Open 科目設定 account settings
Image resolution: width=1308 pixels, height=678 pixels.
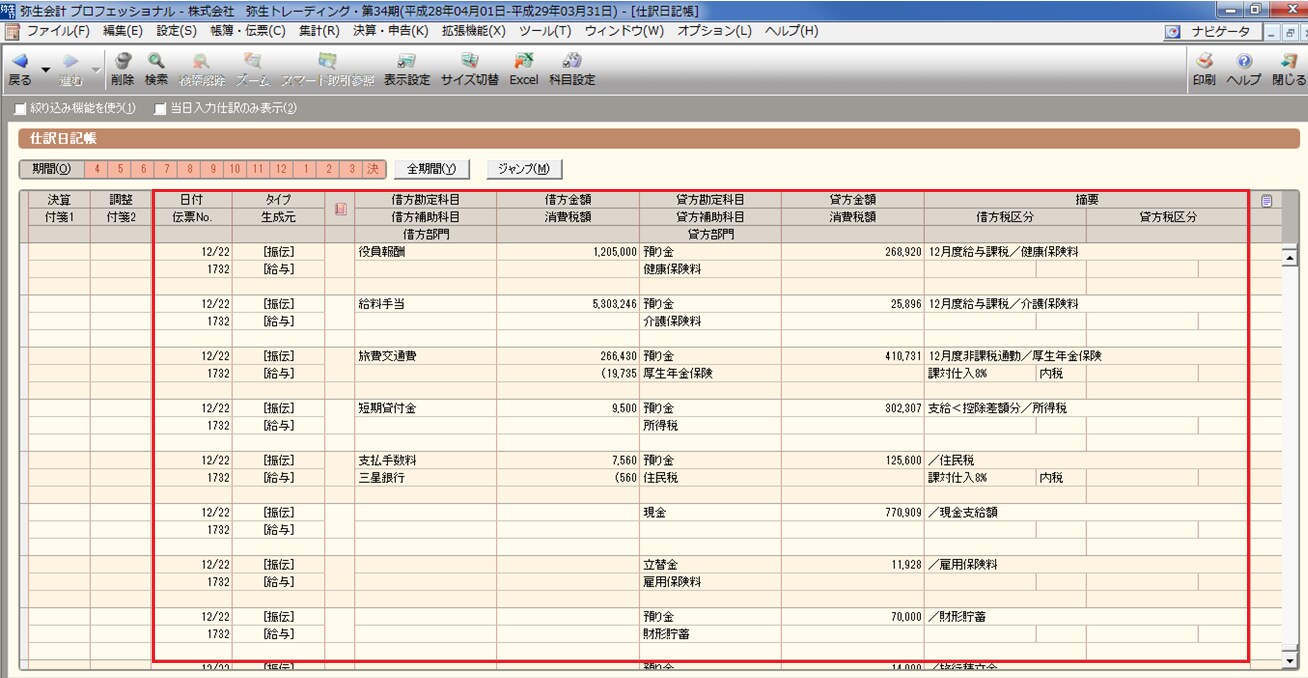[571, 67]
